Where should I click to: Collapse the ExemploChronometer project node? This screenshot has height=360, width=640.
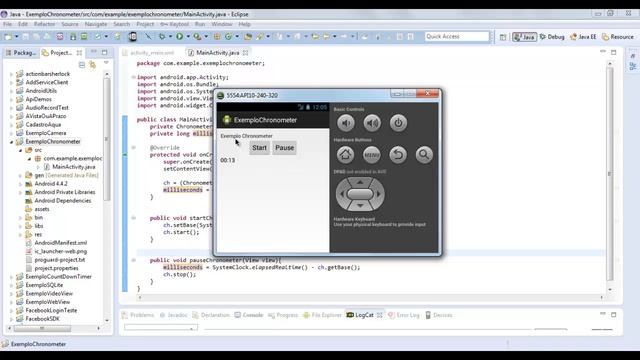pyautogui.click(x=11, y=142)
